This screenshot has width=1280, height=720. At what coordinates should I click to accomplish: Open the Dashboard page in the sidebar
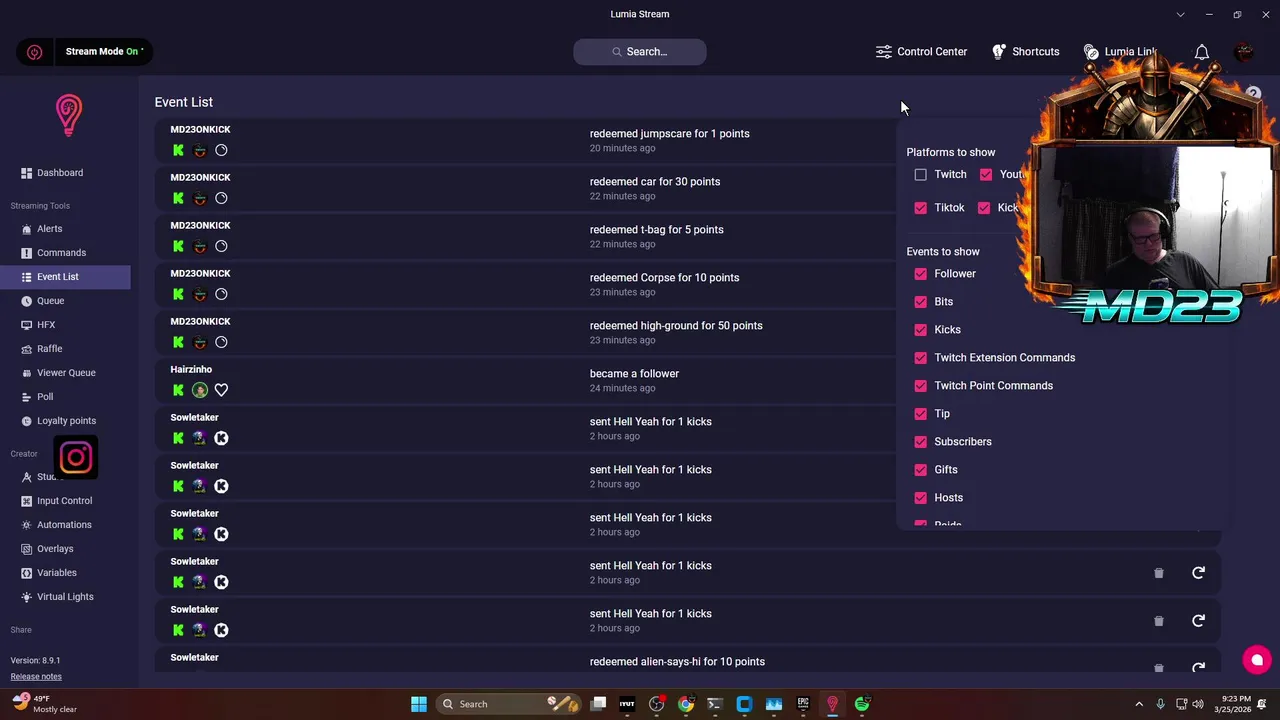click(65, 173)
